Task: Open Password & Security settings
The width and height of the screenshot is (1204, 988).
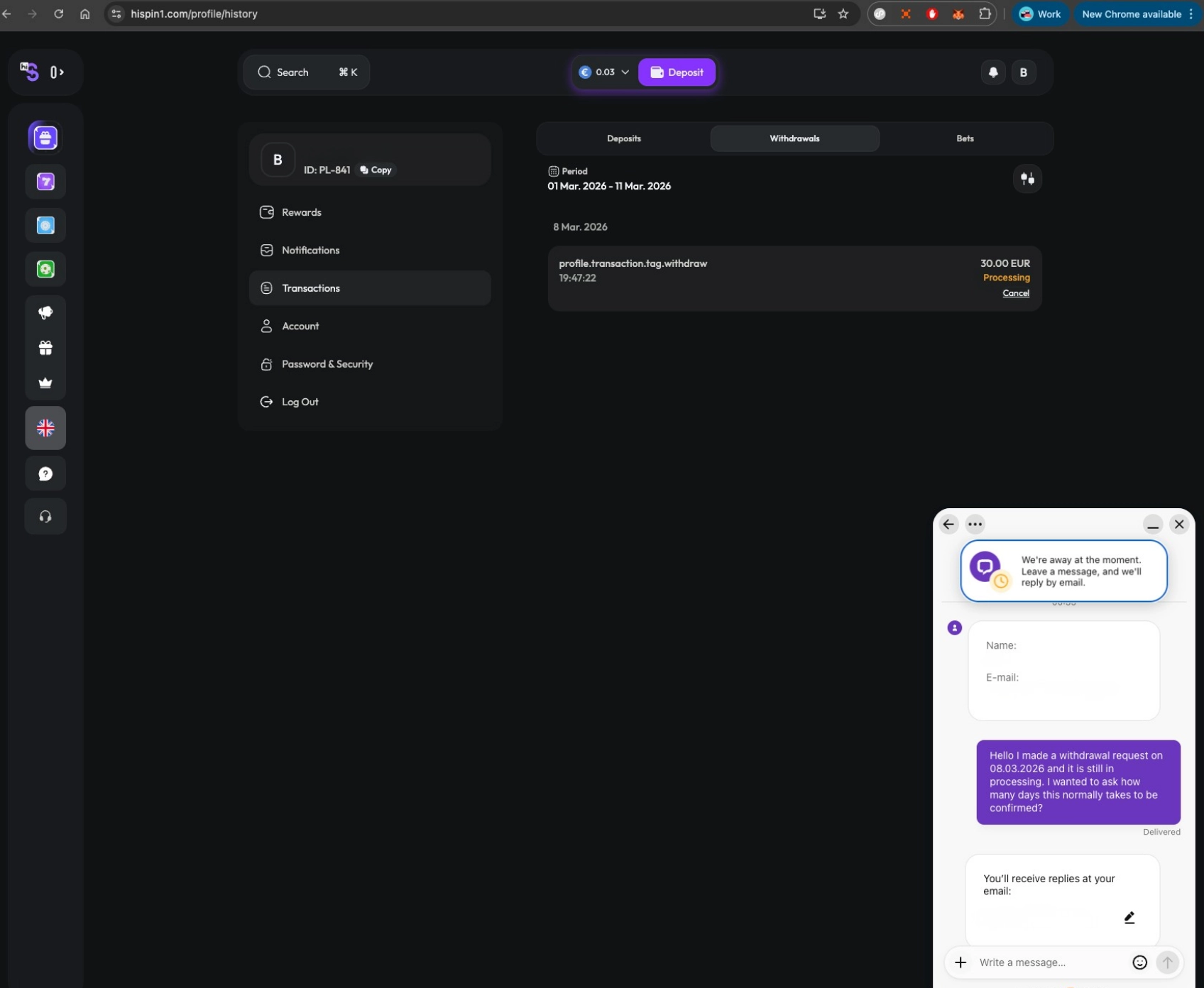Action: pos(370,363)
